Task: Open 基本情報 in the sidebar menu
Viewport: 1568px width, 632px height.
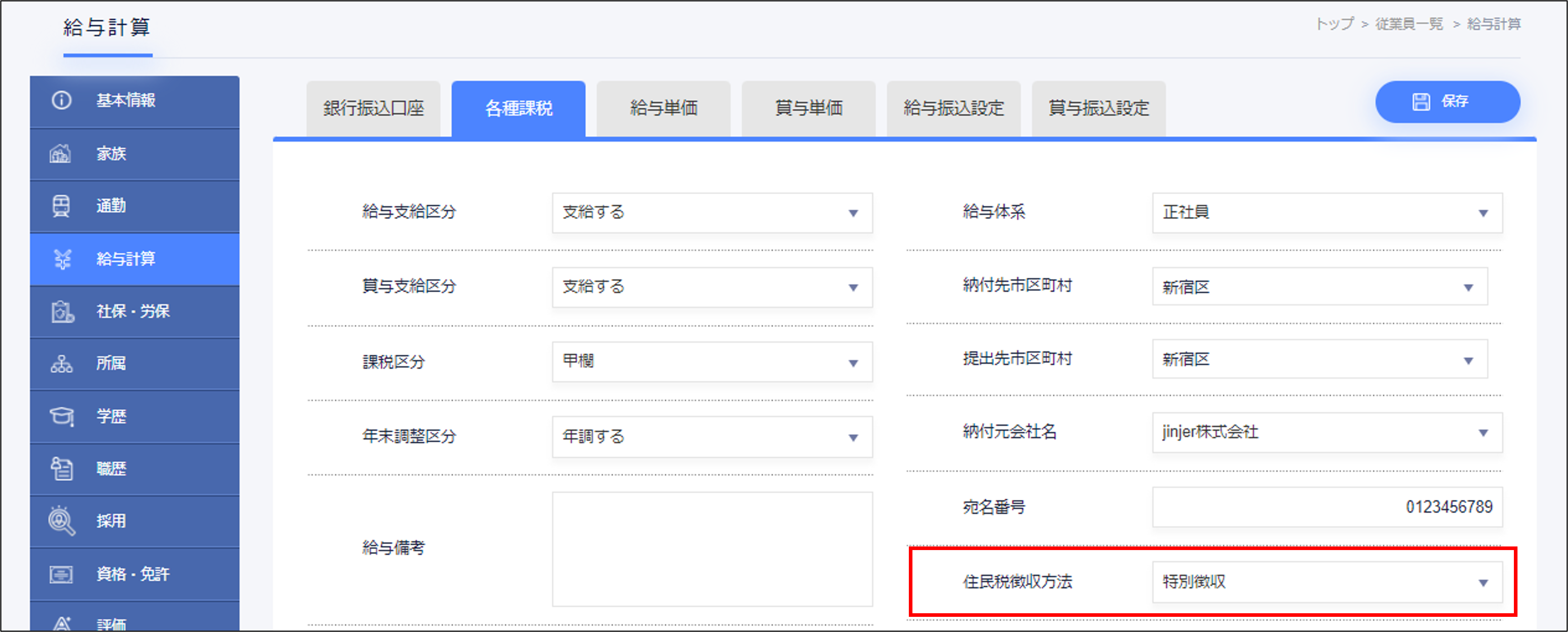Action: [x=135, y=101]
